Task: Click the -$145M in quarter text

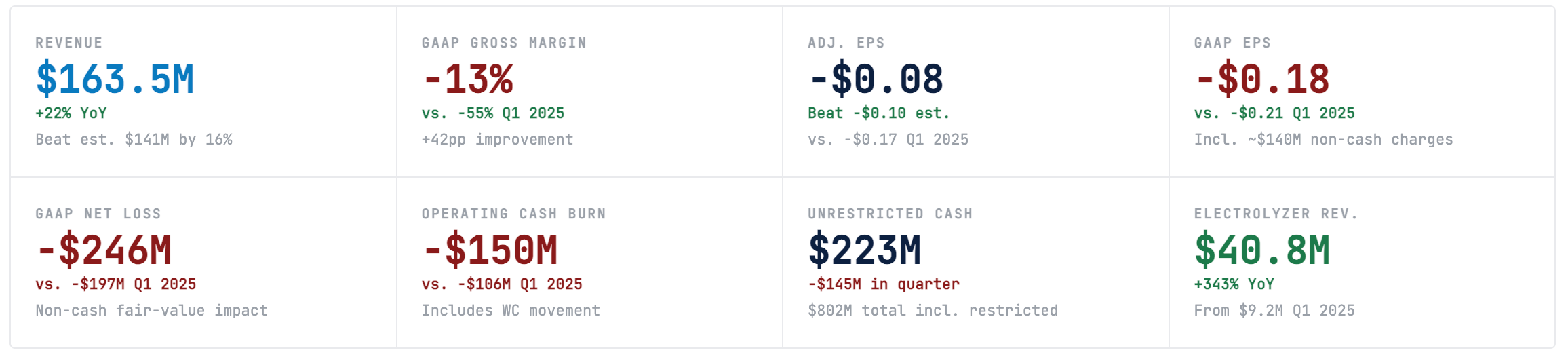Action: 884,284
